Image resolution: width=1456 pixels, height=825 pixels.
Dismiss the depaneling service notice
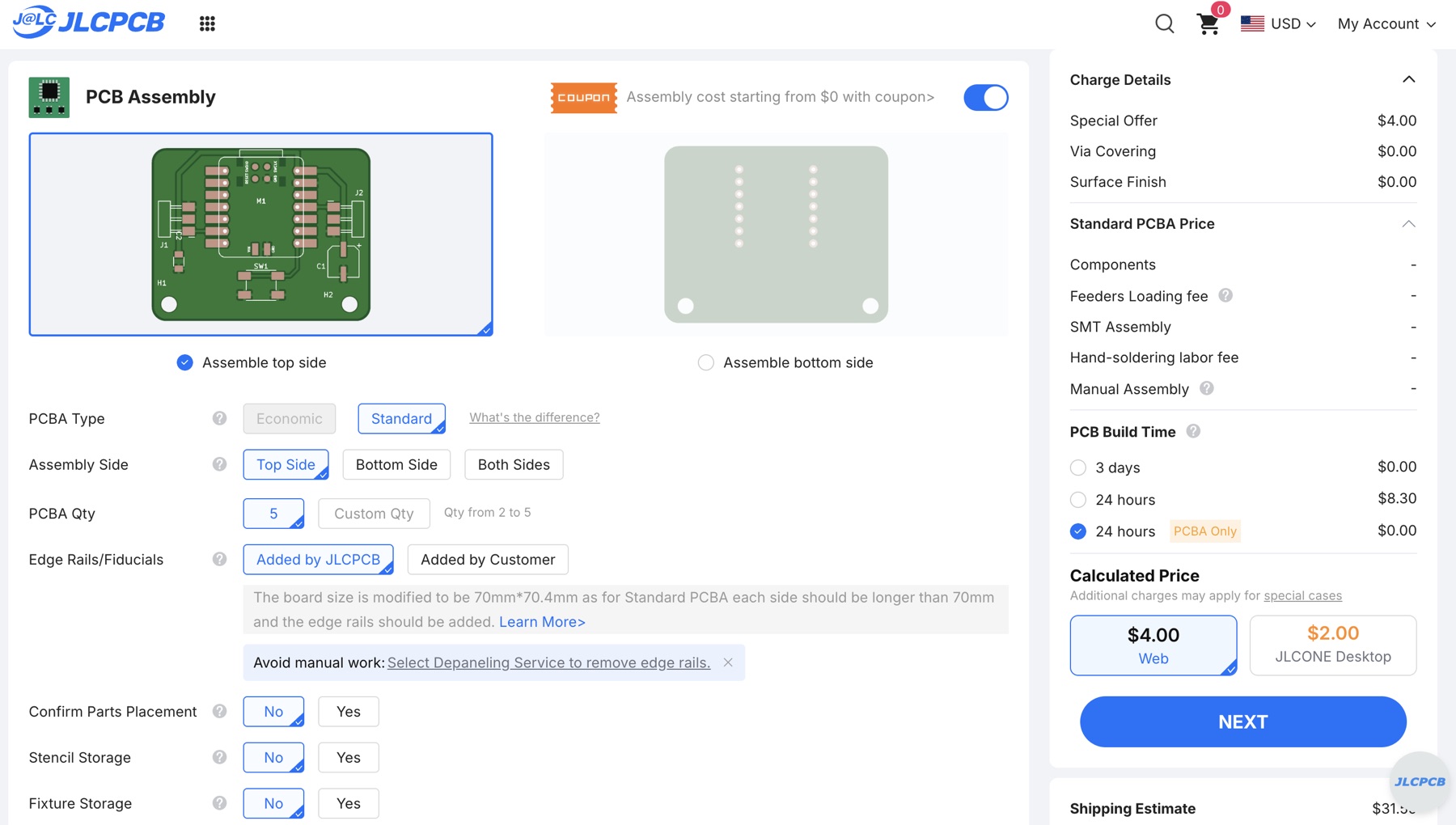pos(728,662)
